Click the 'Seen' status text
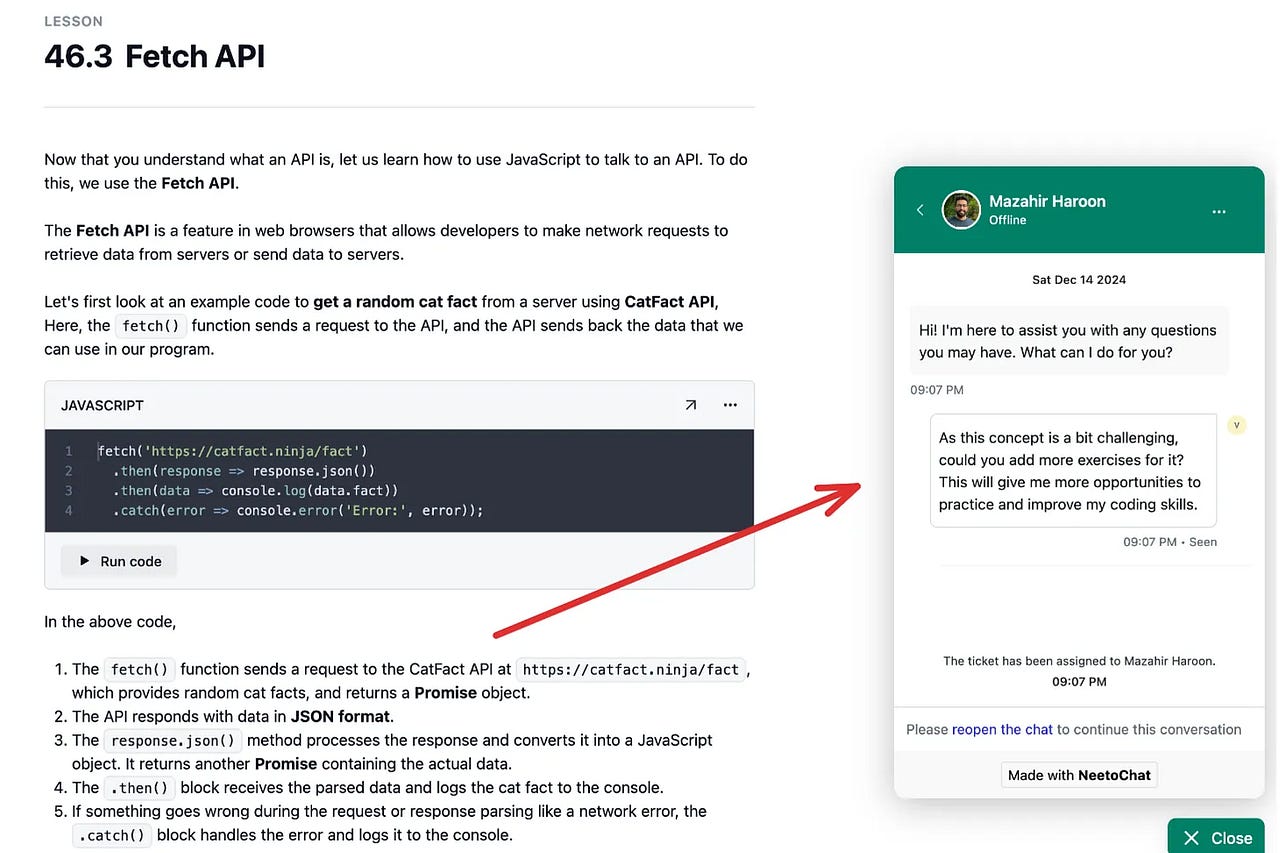 point(1203,541)
